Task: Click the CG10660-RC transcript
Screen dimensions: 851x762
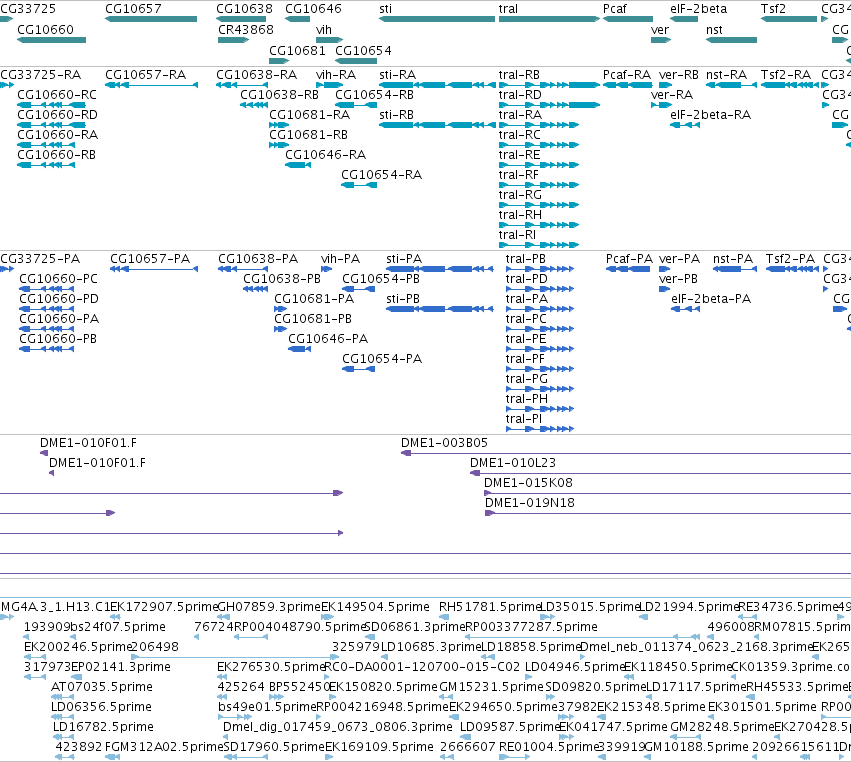Action: point(52,105)
